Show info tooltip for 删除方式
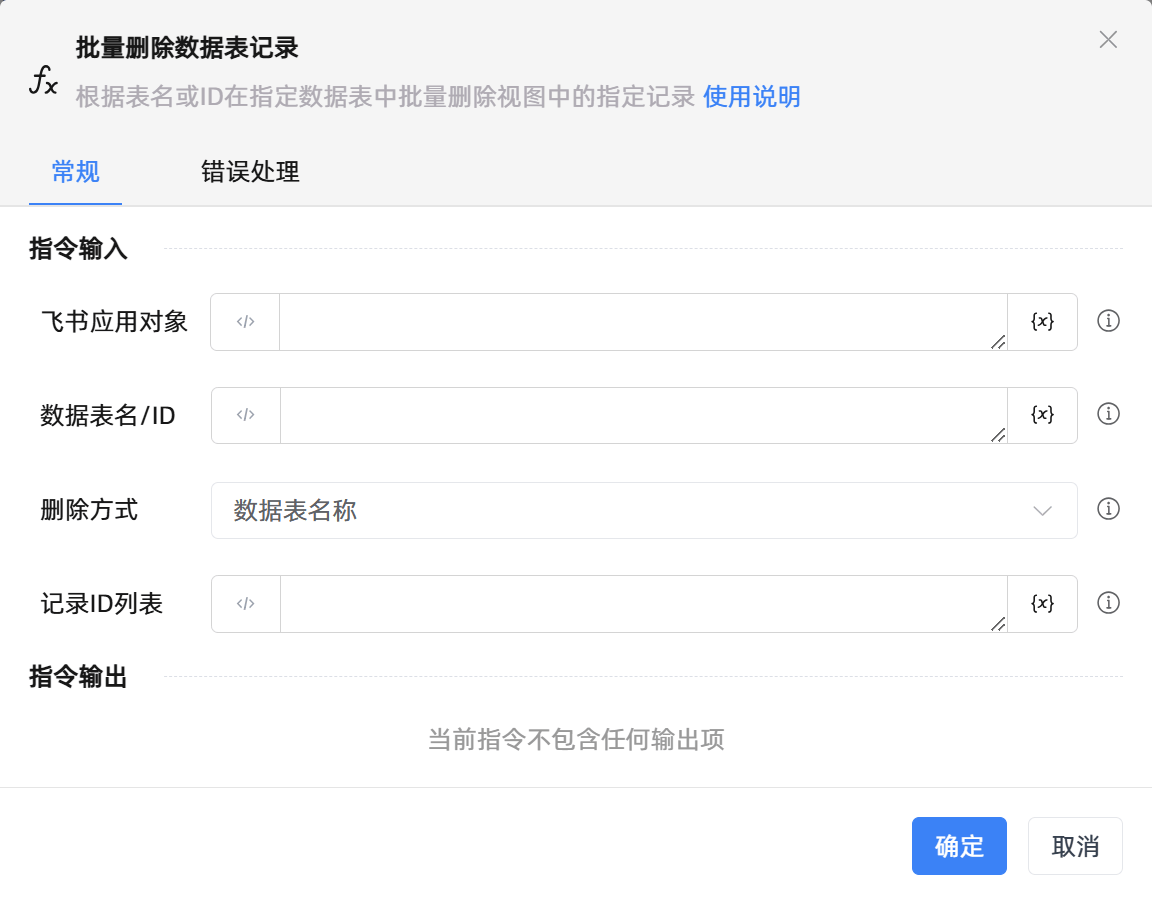Screen dimensions: 1152x904 click(1108, 509)
